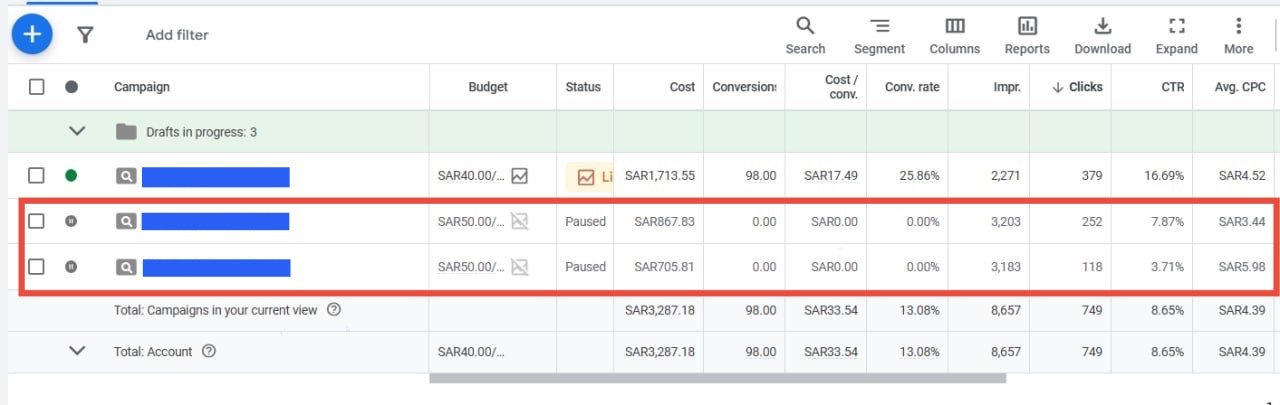The width and height of the screenshot is (1280, 405).
Task: Open the Search tool in toolbar
Action: coord(805,36)
